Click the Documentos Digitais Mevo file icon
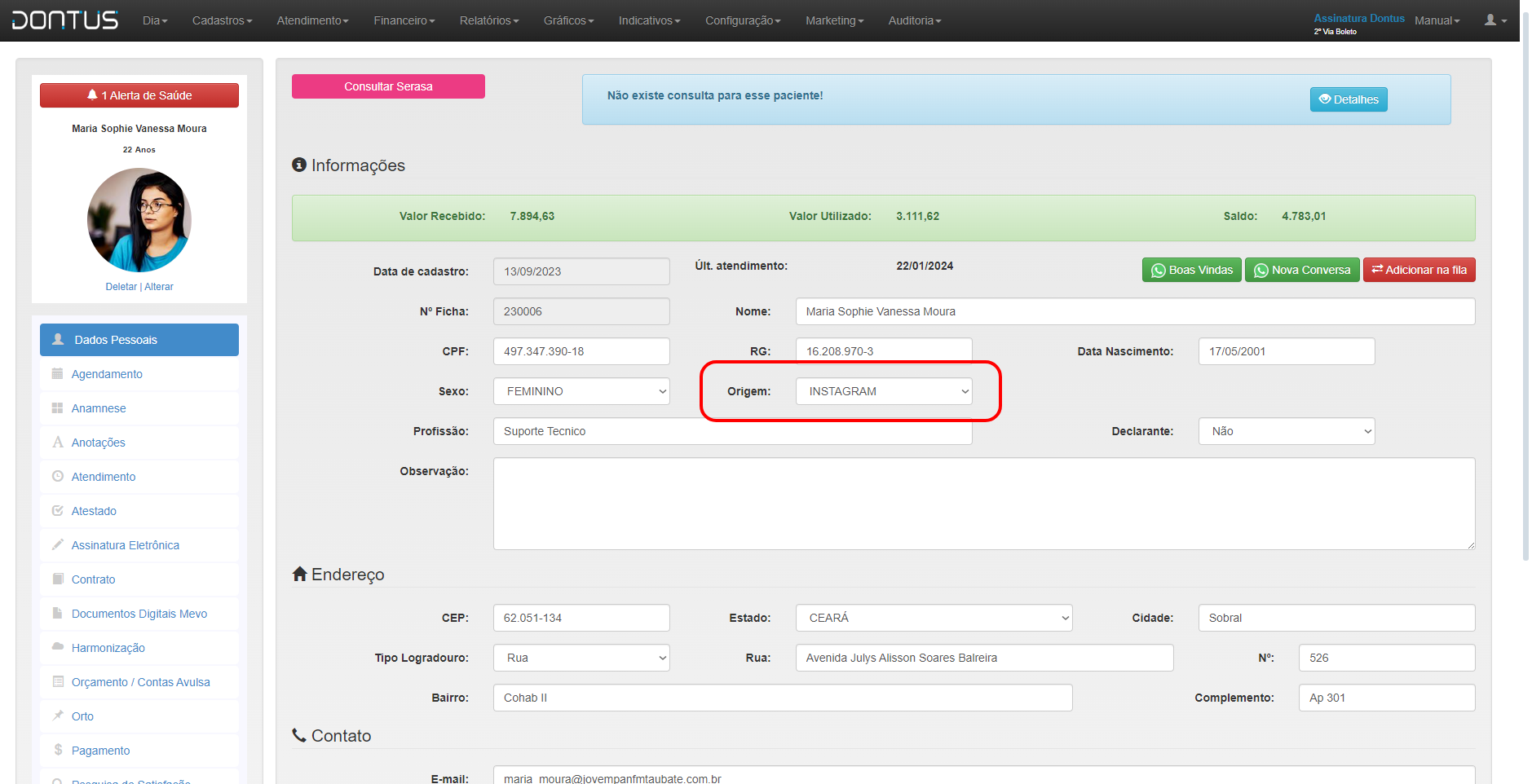 tap(58, 613)
